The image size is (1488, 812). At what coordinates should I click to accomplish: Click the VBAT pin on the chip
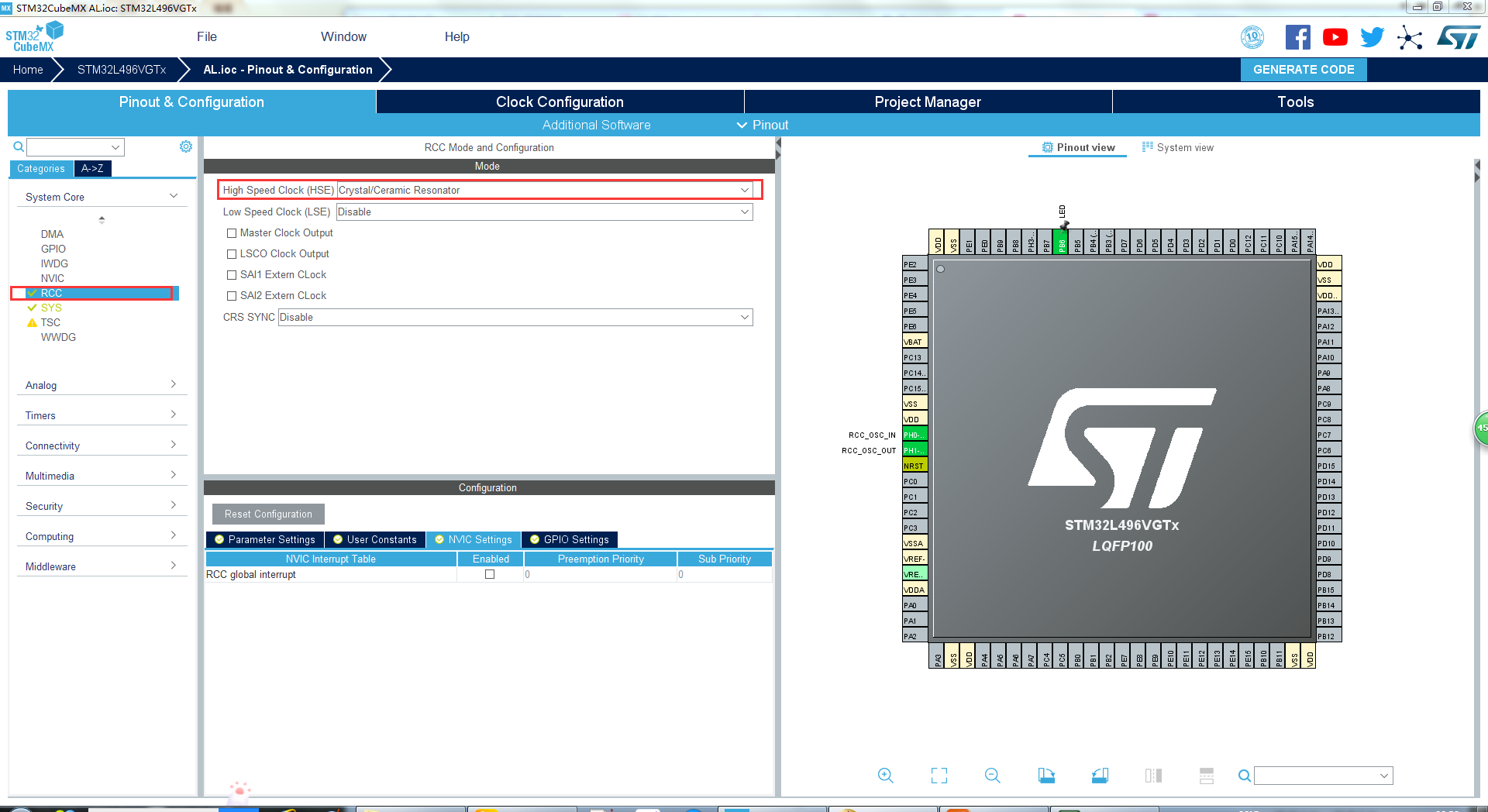coord(914,342)
